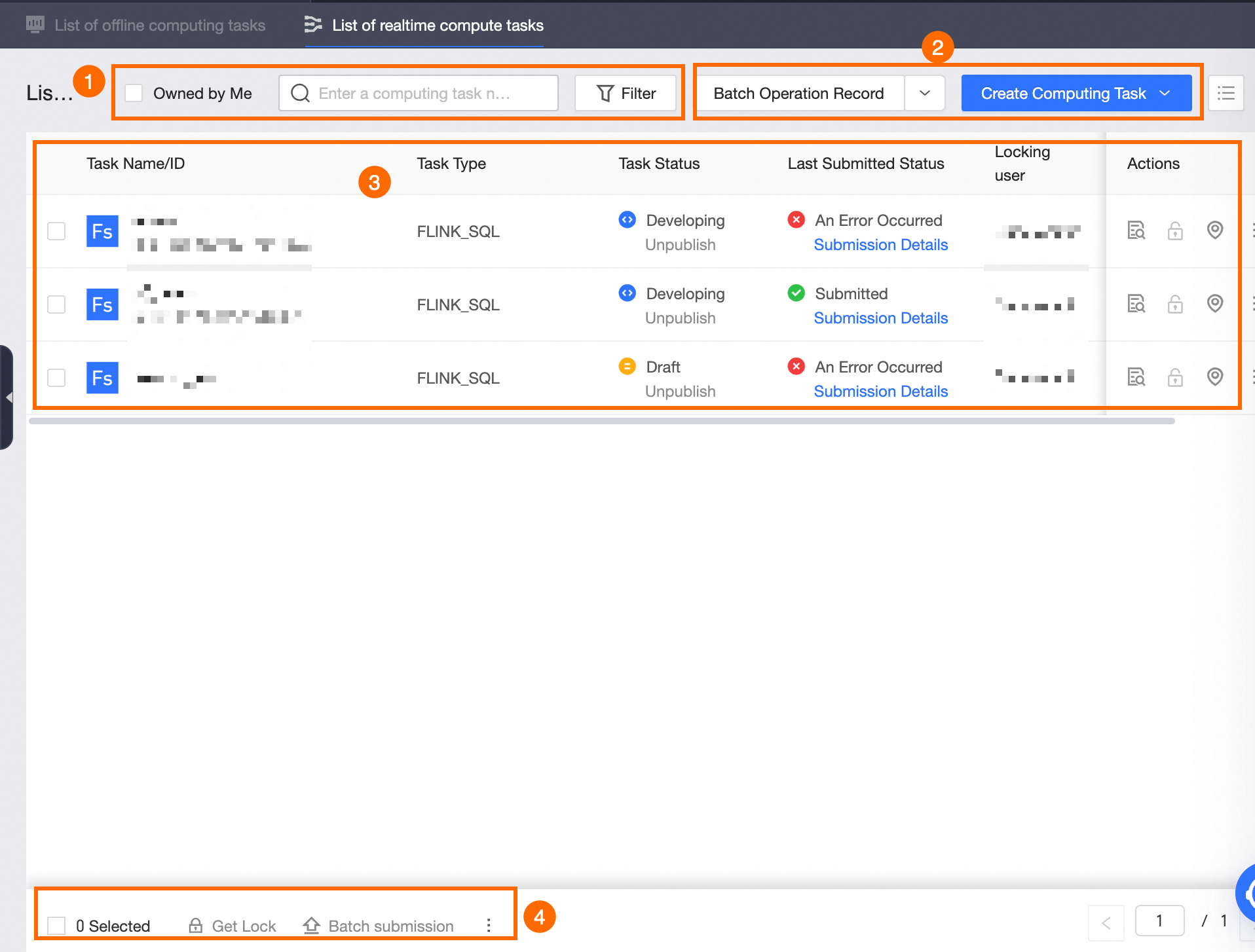The image size is (1255, 952).
Task: Select checkbox of the first task row
Action: tap(56, 231)
